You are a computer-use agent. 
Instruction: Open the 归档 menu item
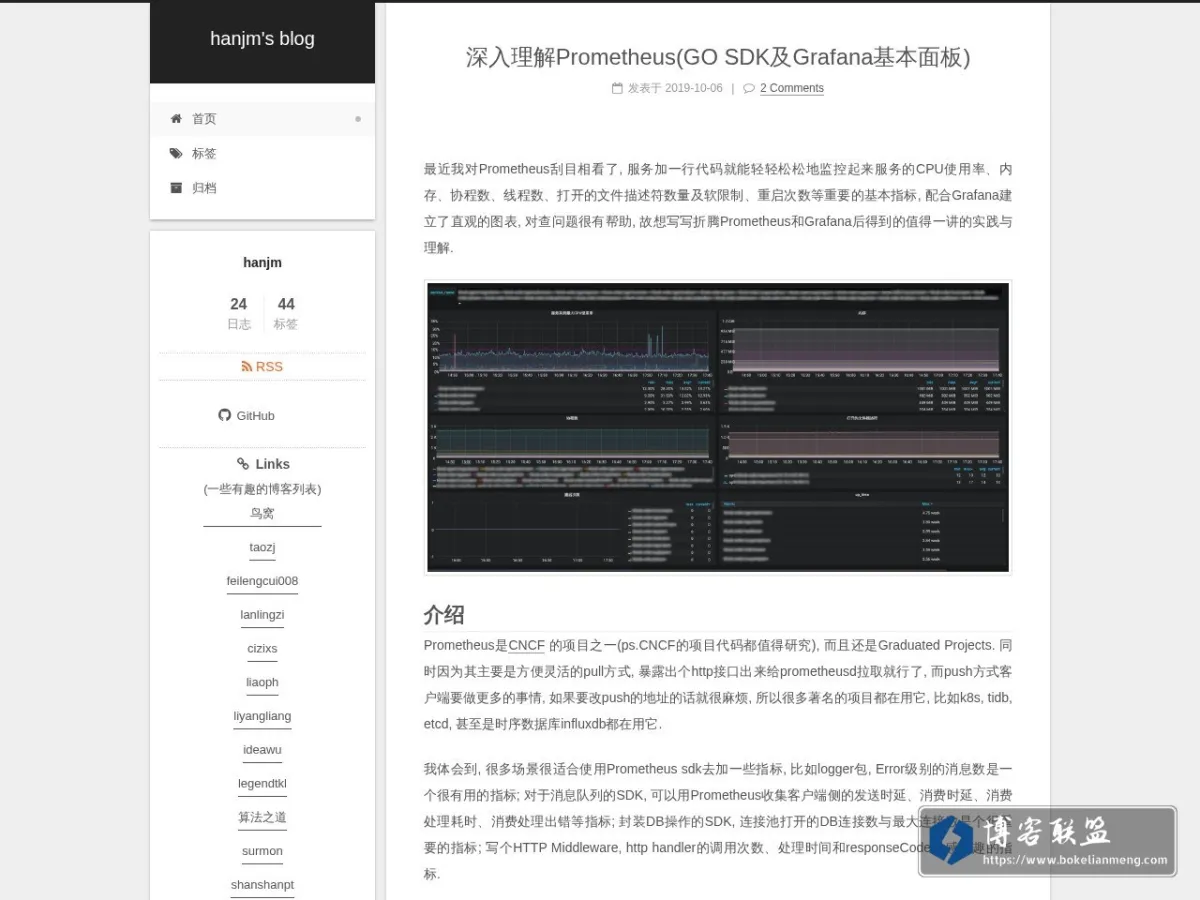(x=262, y=187)
